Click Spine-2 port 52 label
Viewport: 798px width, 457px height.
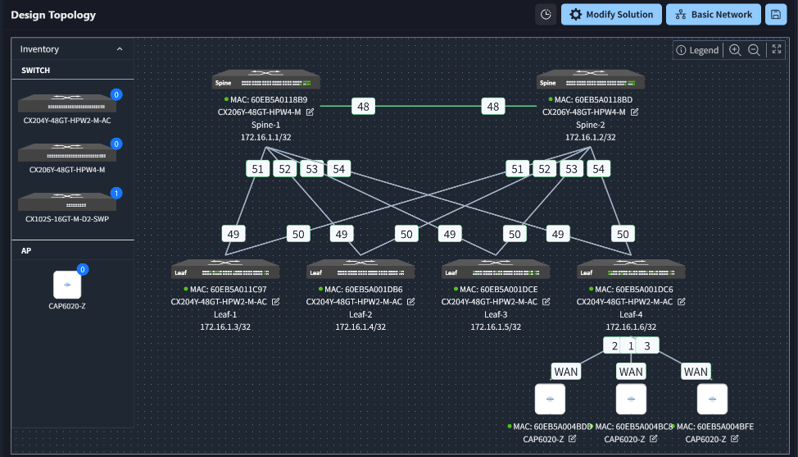point(545,169)
